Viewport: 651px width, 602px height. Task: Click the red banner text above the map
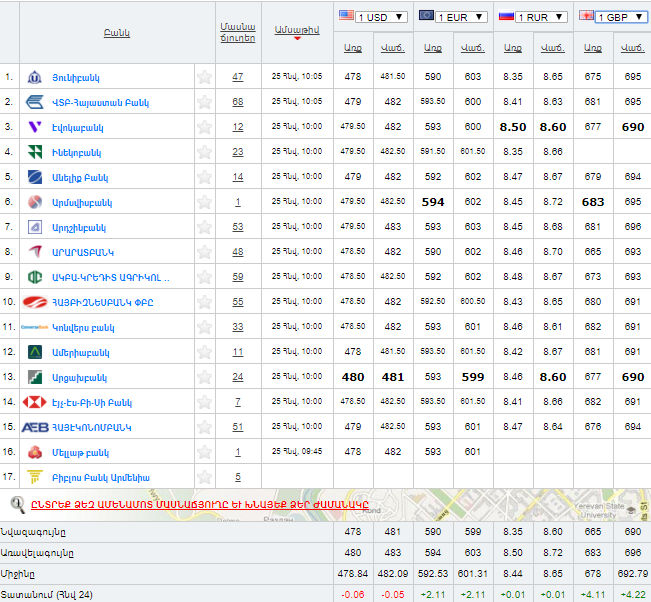[200, 504]
